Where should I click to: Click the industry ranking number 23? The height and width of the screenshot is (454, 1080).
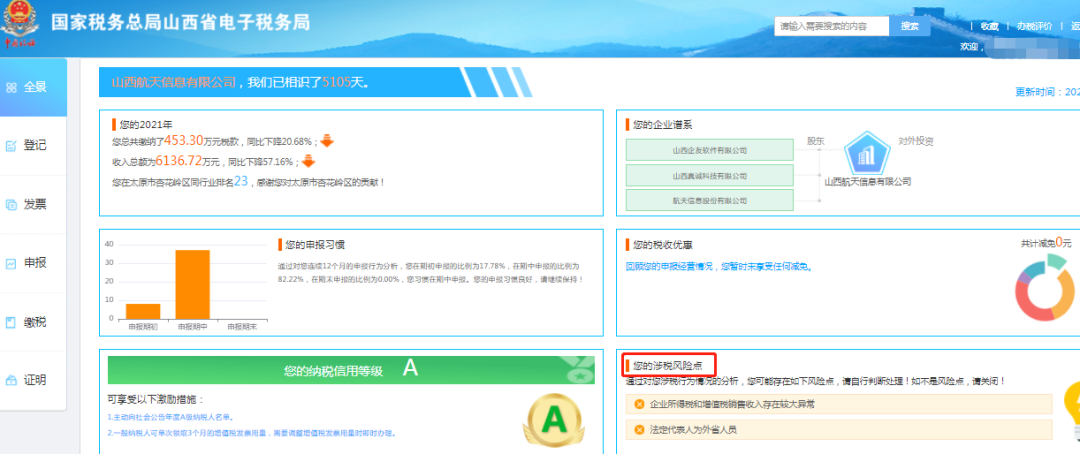[240, 181]
